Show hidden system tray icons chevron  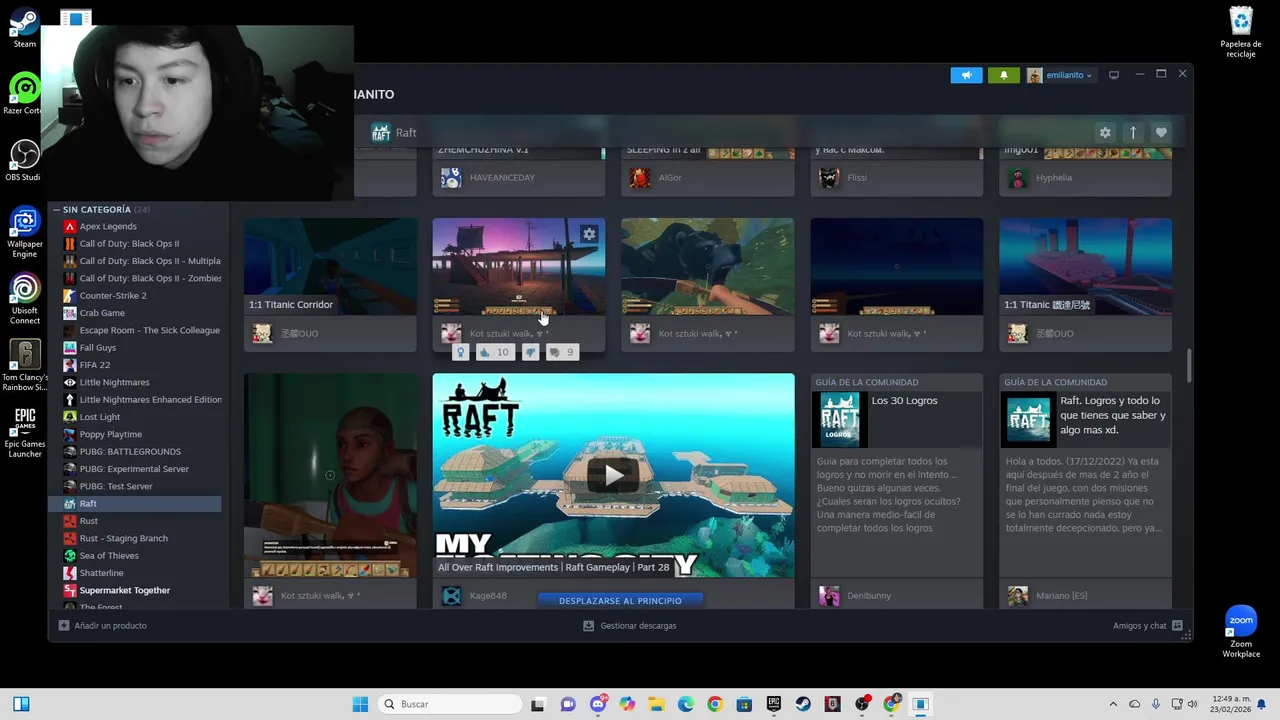click(x=1113, y=704)
